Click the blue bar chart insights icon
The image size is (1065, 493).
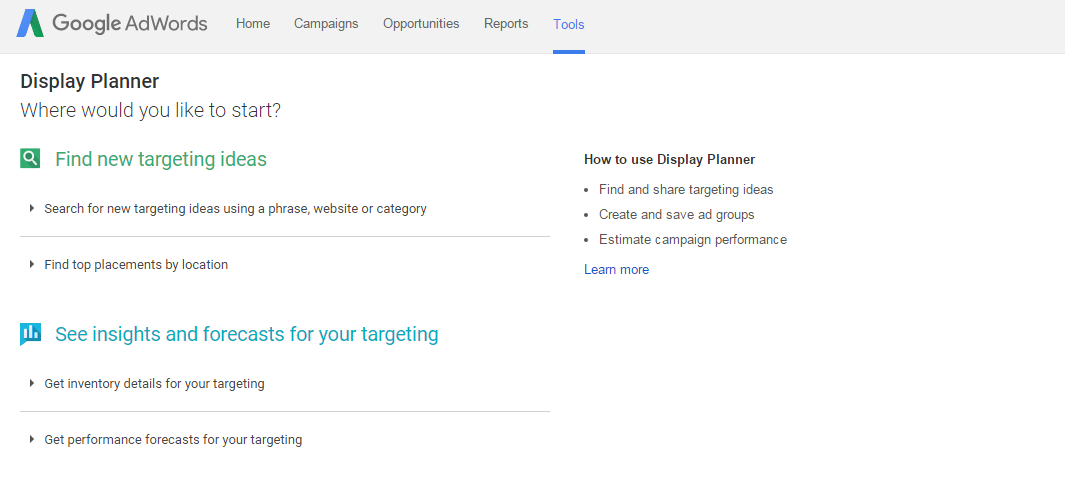click(x=31, y=334)
